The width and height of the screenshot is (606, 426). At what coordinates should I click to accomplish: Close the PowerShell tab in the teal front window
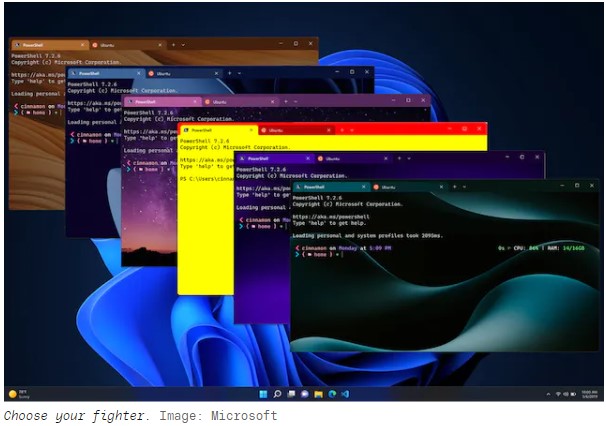(364, 187)
